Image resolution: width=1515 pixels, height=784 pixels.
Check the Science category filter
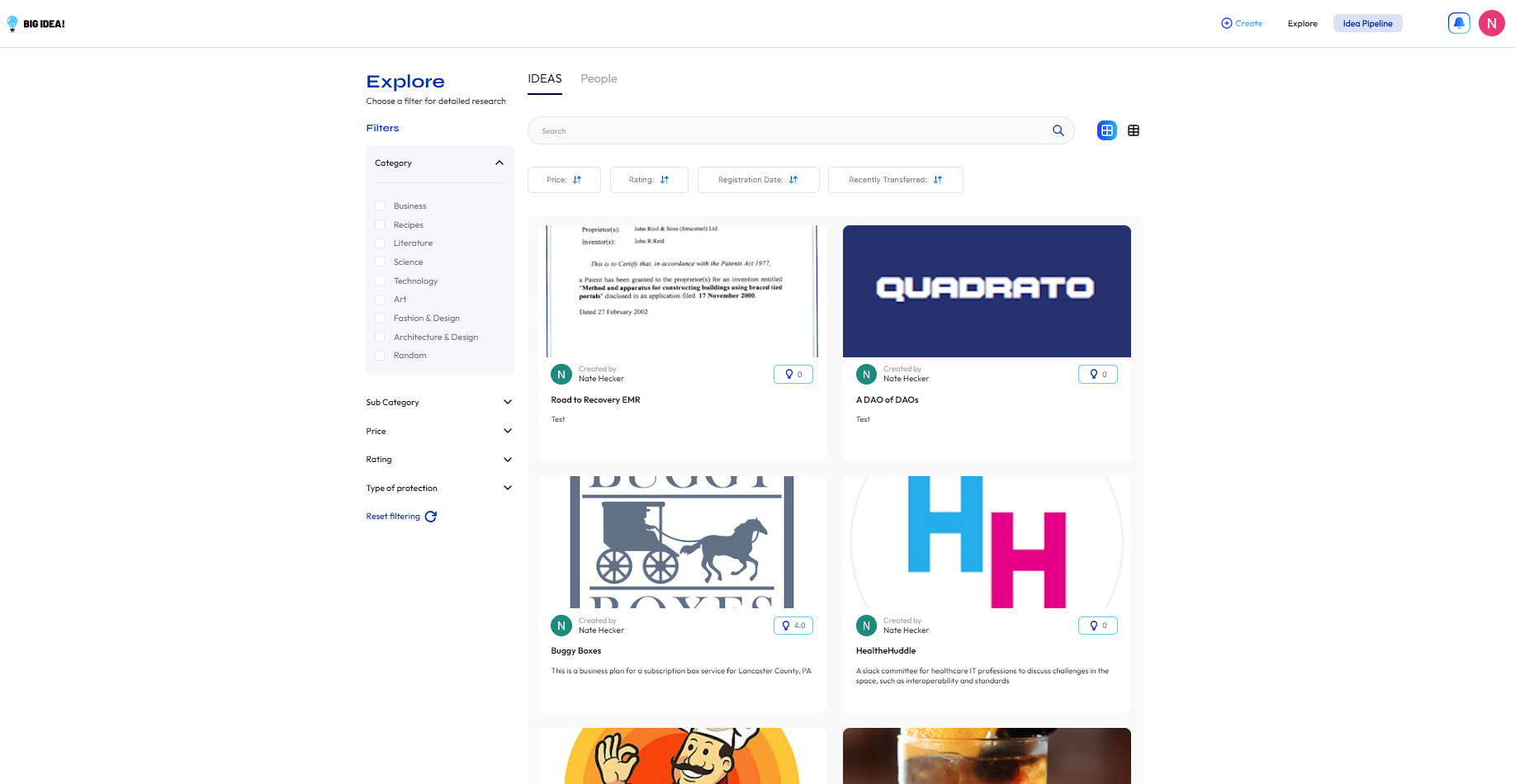click(380, 262)
